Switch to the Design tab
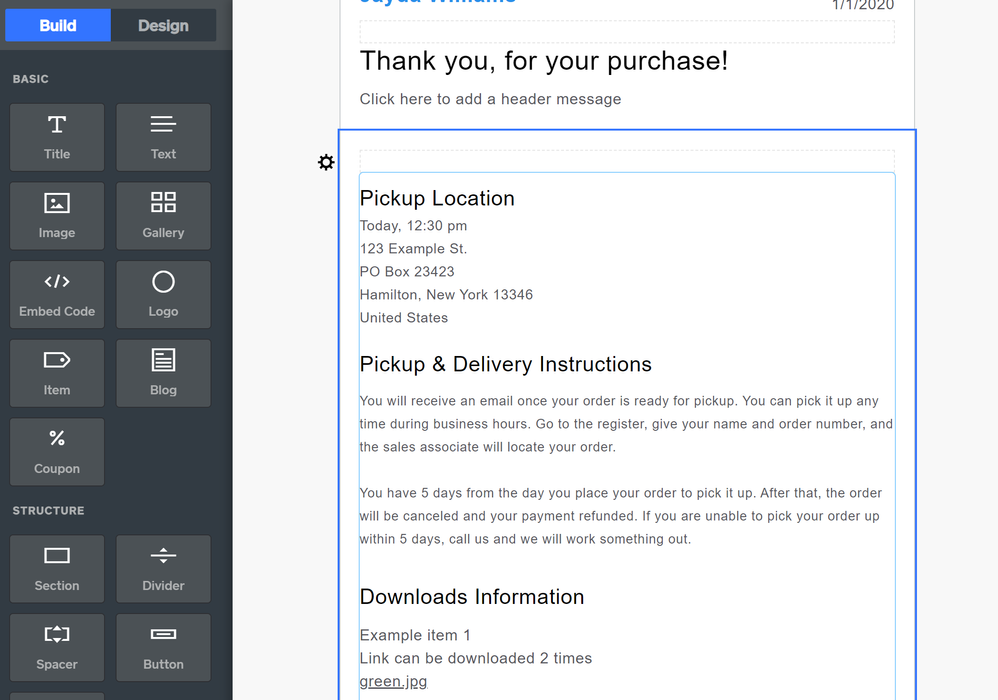998x700 pixels. coord(163,25)
